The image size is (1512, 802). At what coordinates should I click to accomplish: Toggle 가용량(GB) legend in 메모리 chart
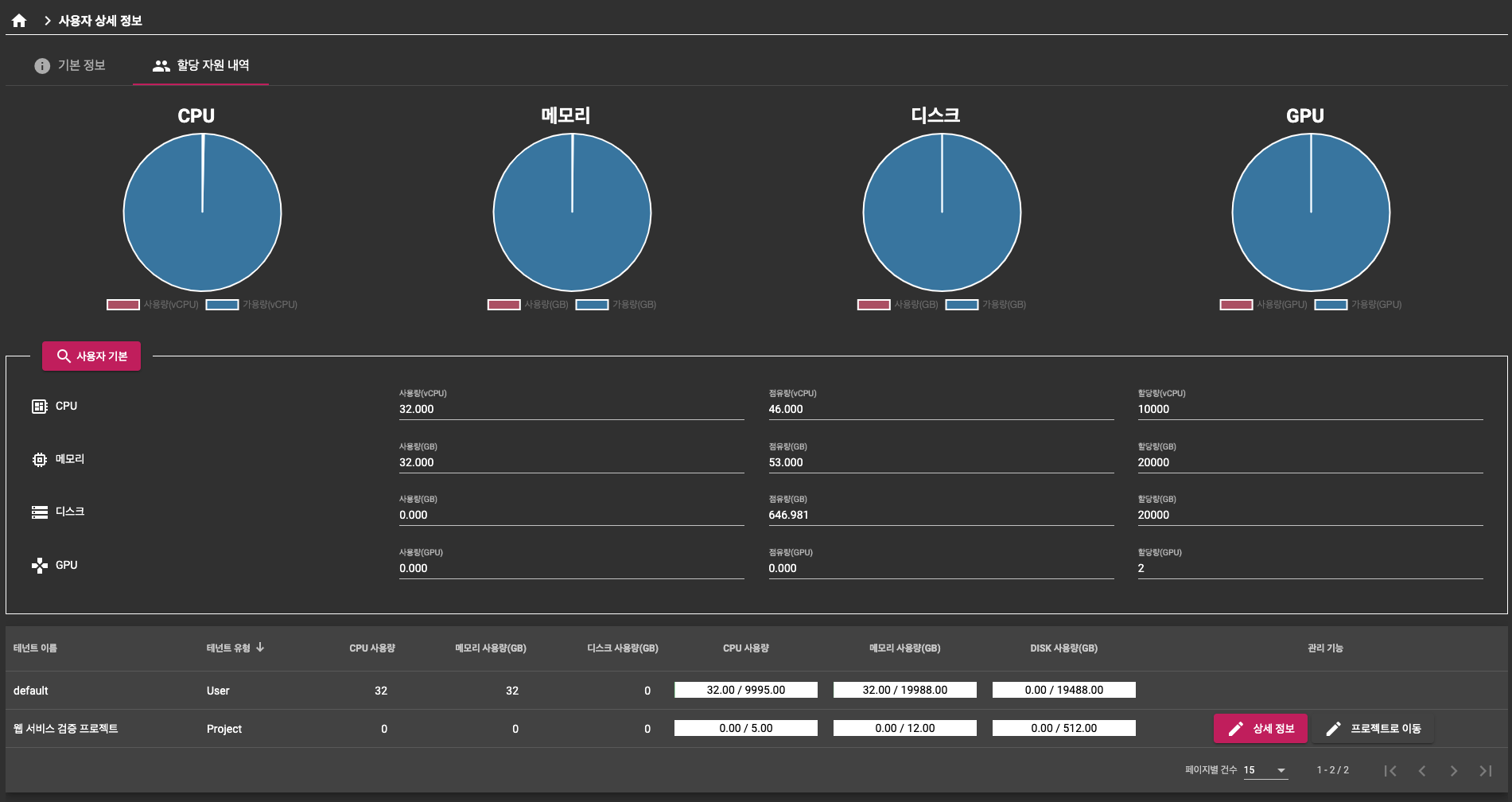tap(616, 305)
